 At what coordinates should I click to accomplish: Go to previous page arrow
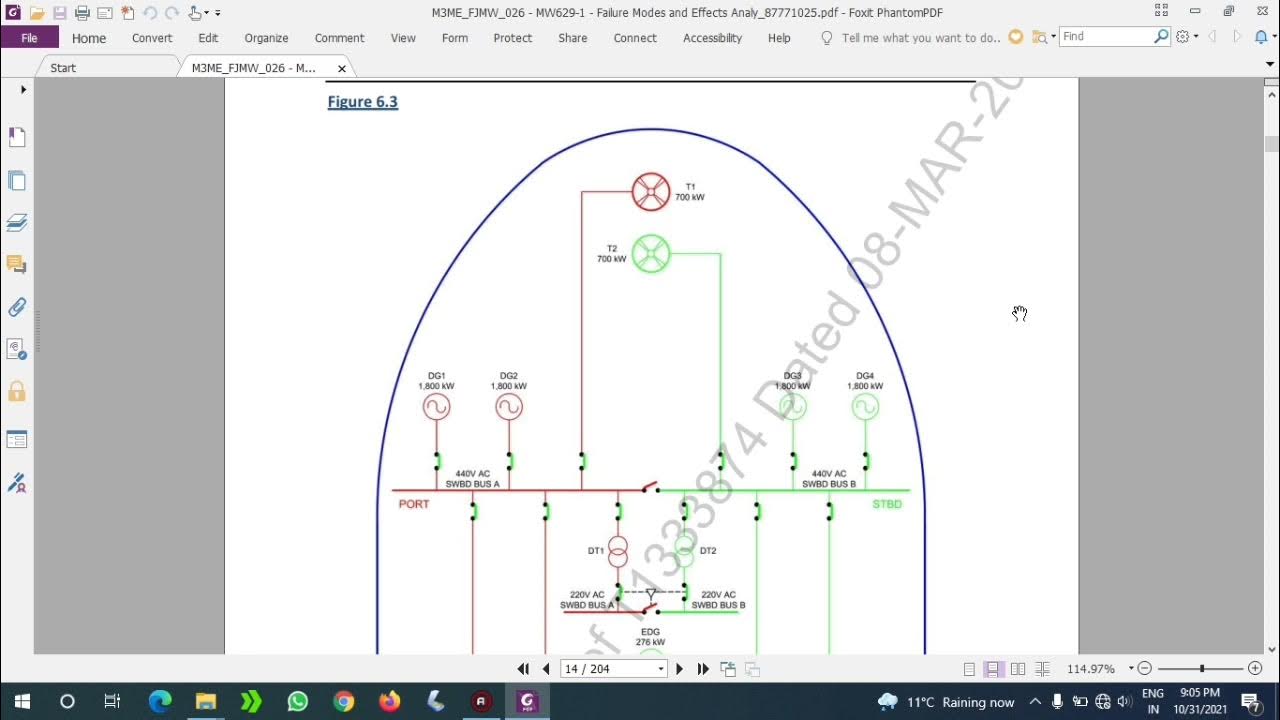pos(546,669)
